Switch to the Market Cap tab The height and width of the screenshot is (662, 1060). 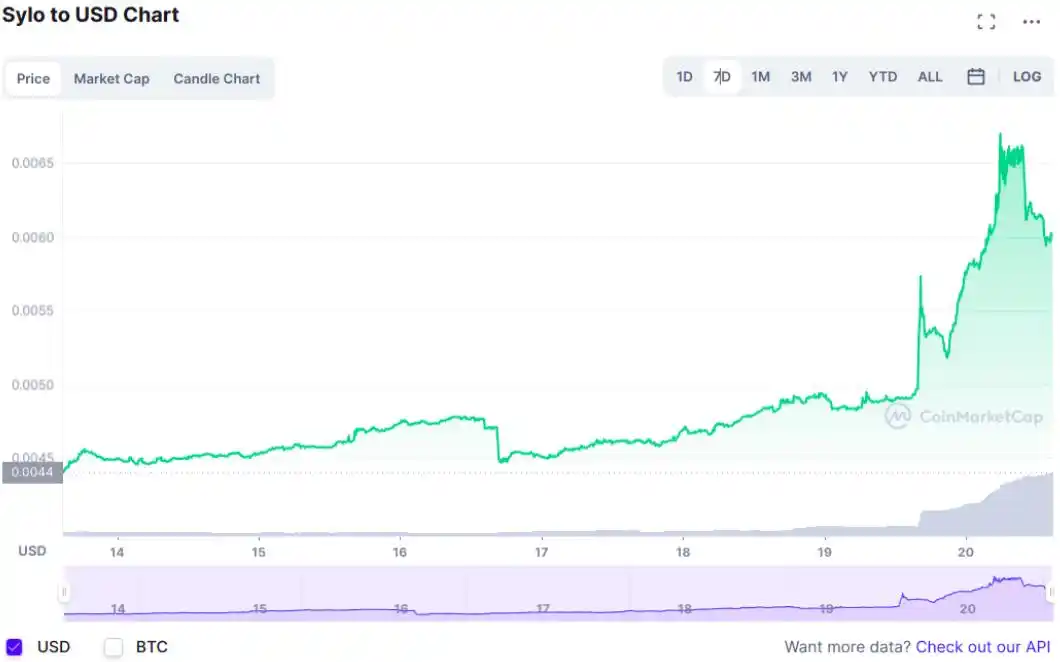point(111,78)
